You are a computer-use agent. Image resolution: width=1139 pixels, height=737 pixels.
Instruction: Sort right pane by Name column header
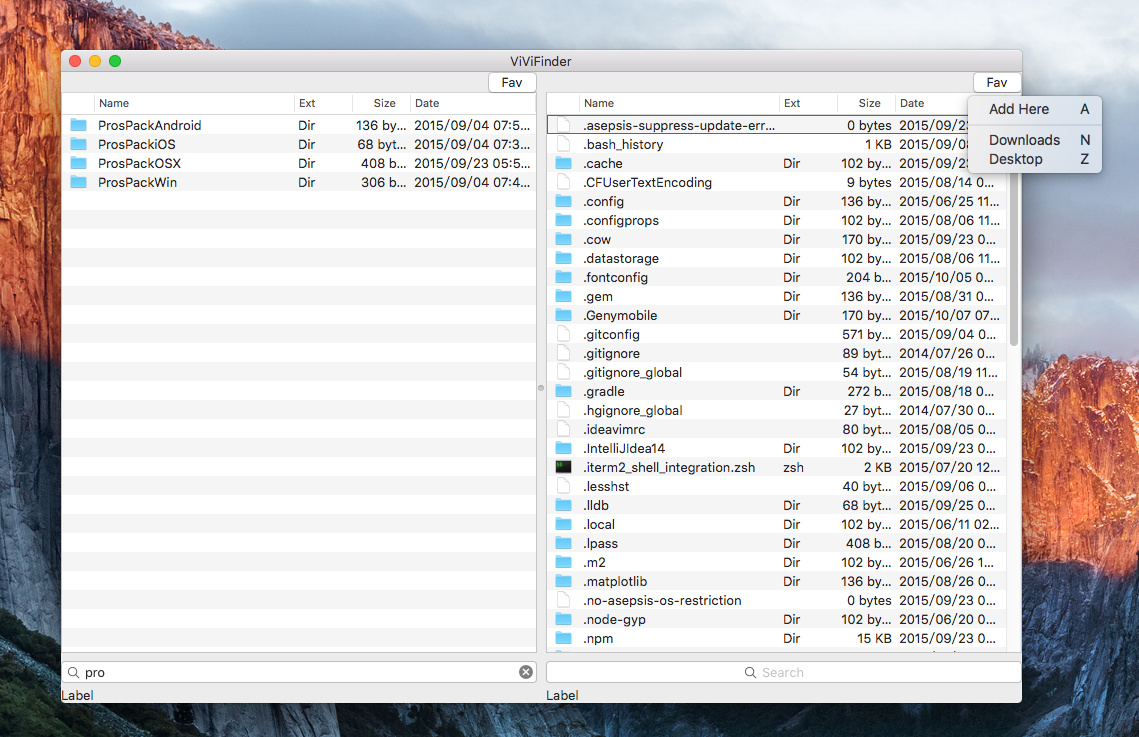coord(679,103)
